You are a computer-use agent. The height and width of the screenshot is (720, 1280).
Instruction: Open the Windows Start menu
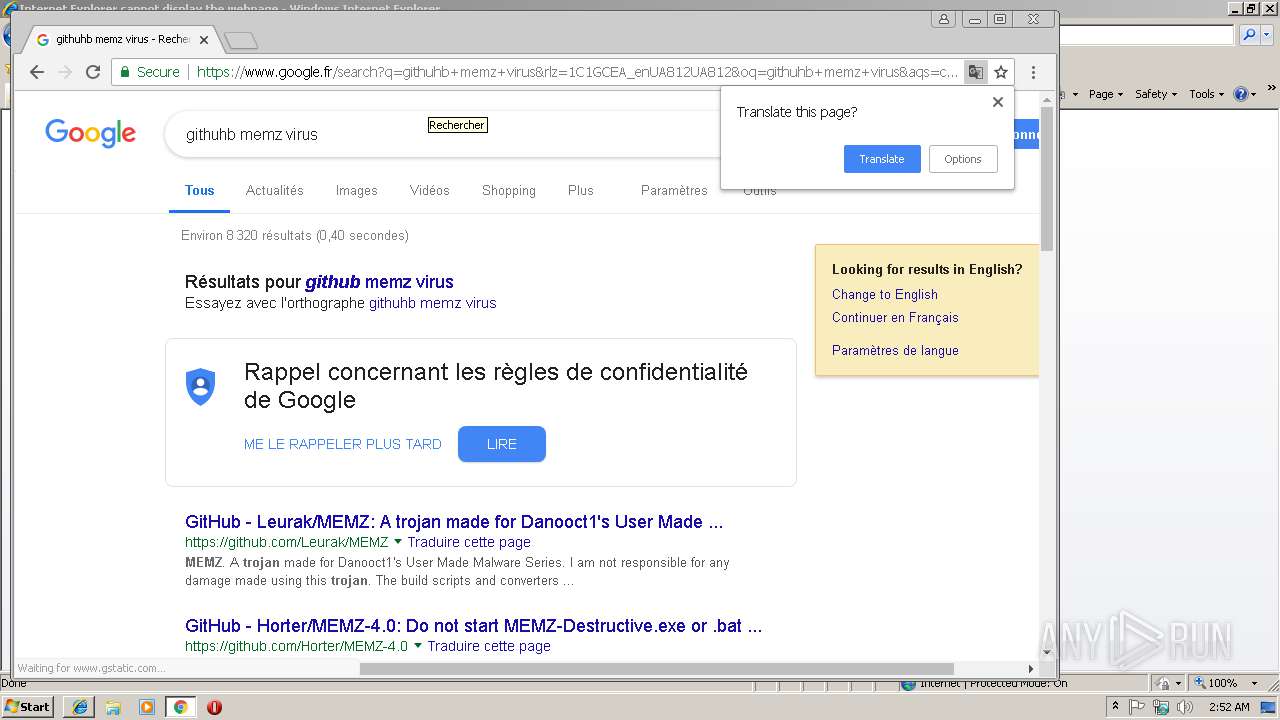point(28,707)
